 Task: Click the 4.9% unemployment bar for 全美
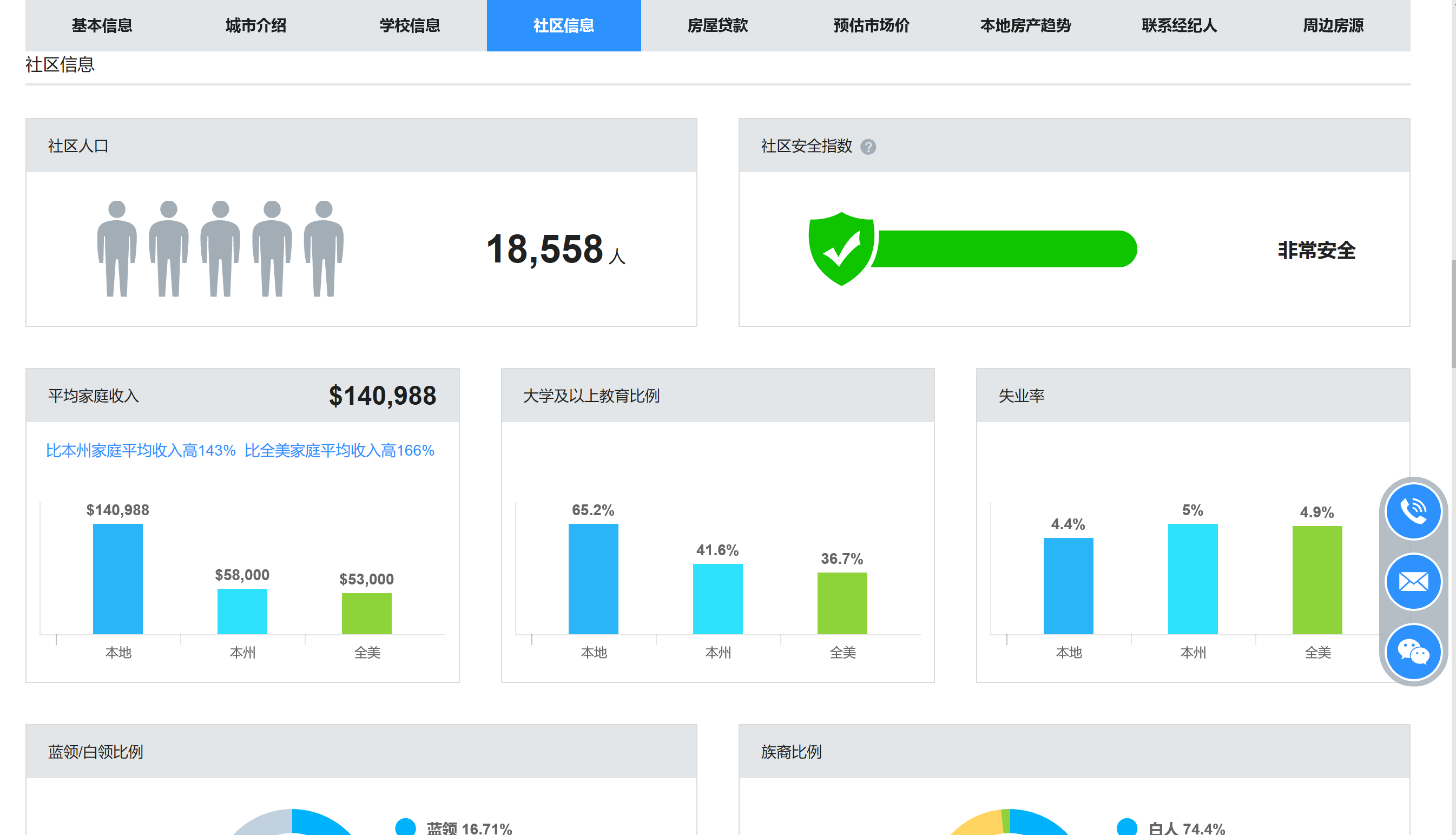(1317, 580)
